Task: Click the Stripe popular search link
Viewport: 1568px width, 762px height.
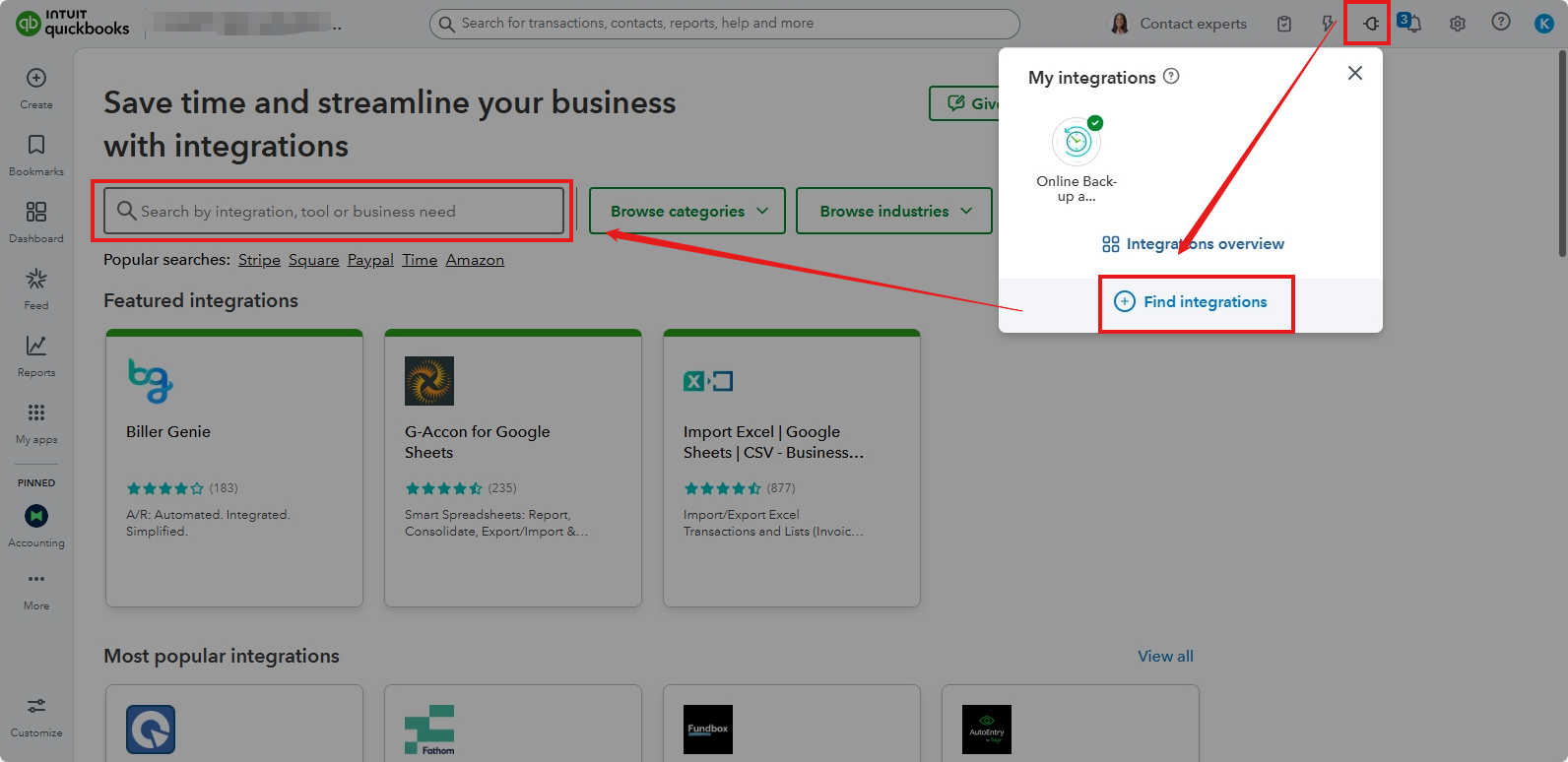Action: coord(259,260)
